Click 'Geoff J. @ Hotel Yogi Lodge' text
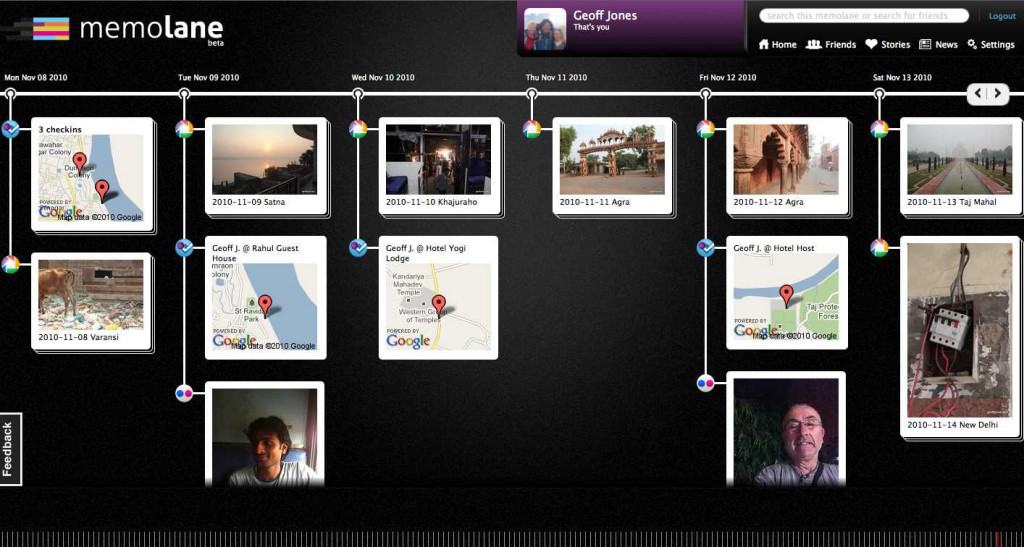This screenshot has width=1024, height=547. pos(426,253)
